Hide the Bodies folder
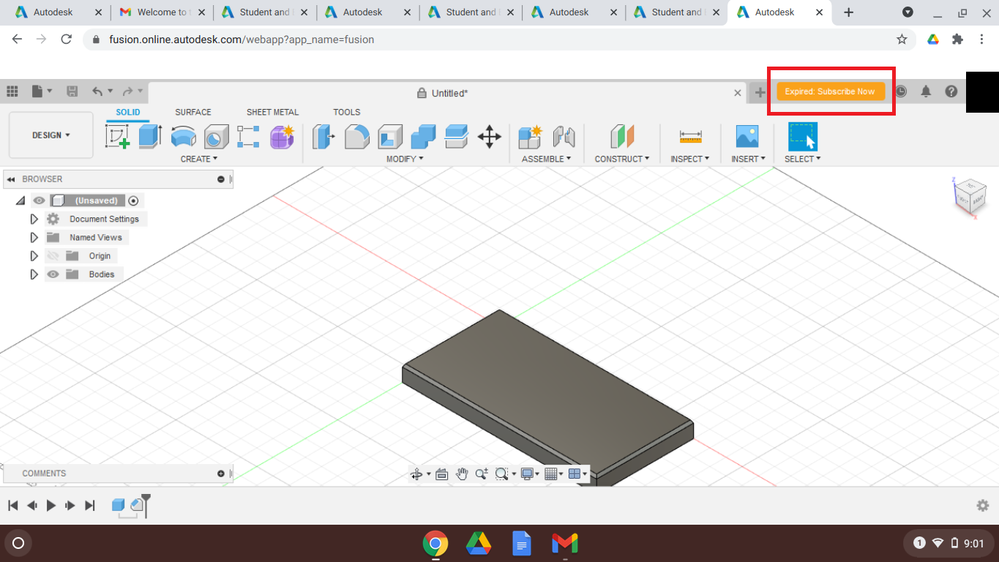The width and height of the screenshot is (999, 562). coord(53,274)
